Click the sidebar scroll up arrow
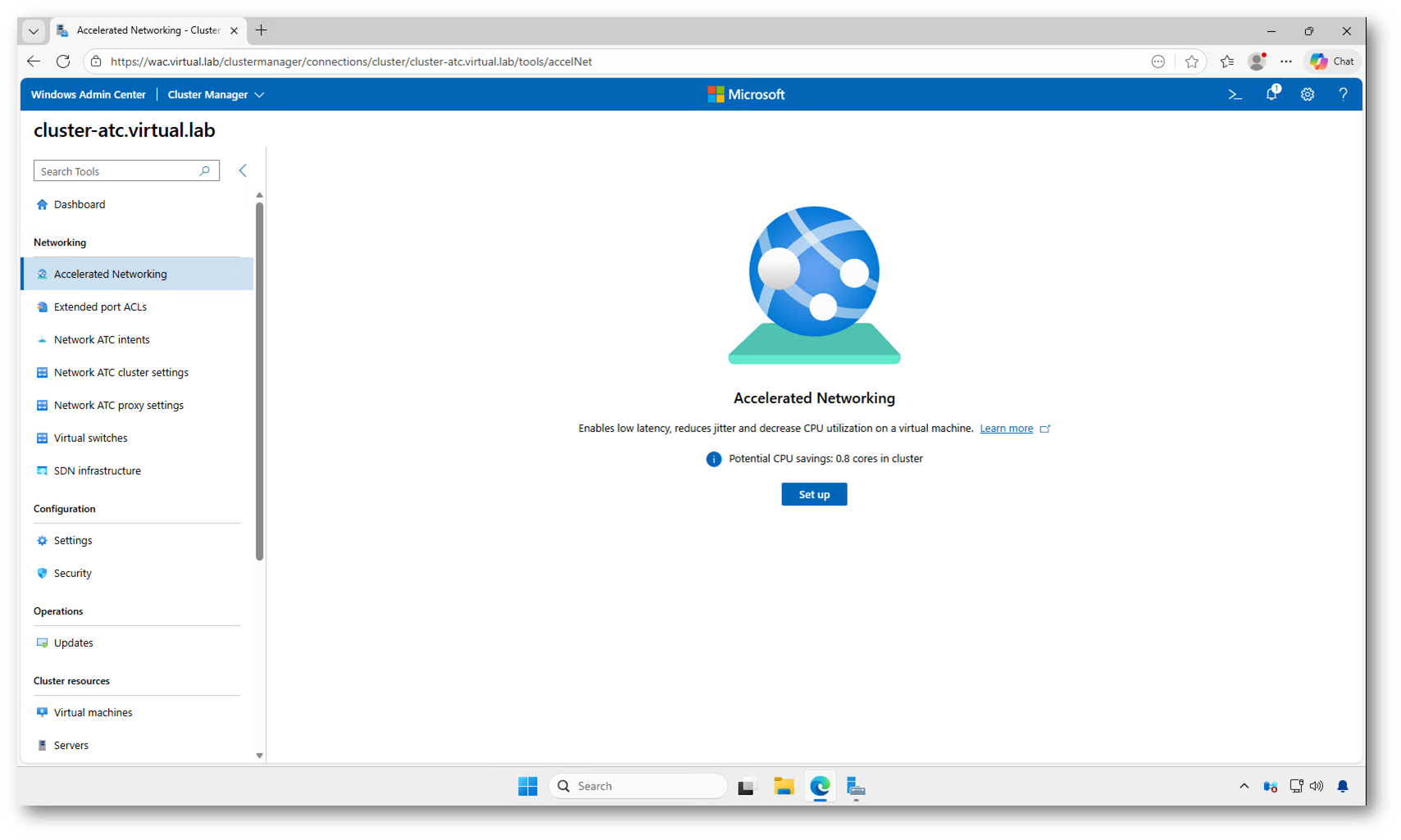1401x840 pixels. (259, 195)
